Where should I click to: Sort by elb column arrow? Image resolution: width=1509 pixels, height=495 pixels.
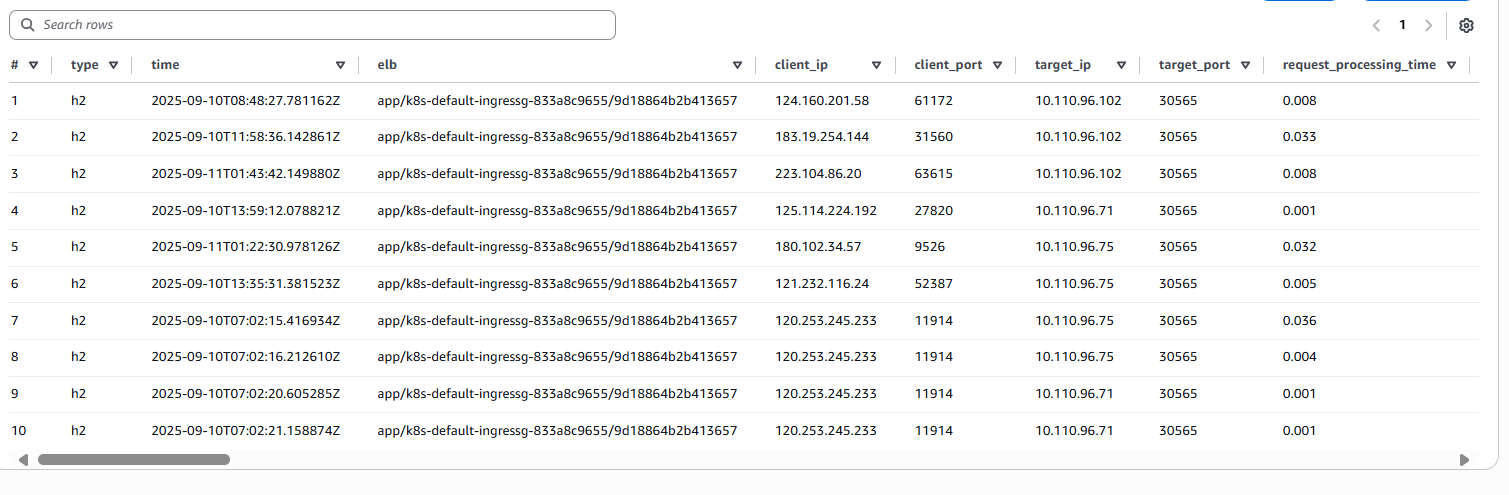tap(737, 65)
